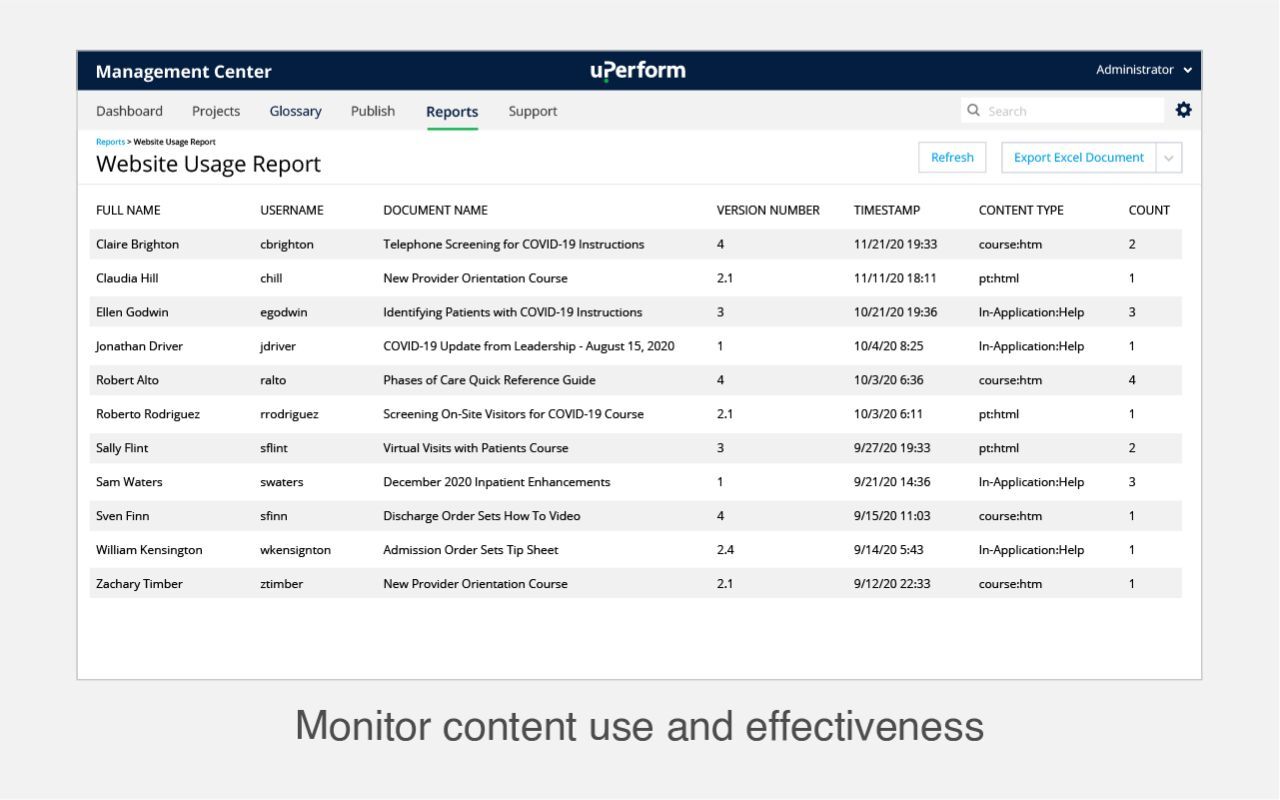
Task: Open Admission Order Sets Tip Sheet
Action: pyautogui.click(x=471, y=550)
